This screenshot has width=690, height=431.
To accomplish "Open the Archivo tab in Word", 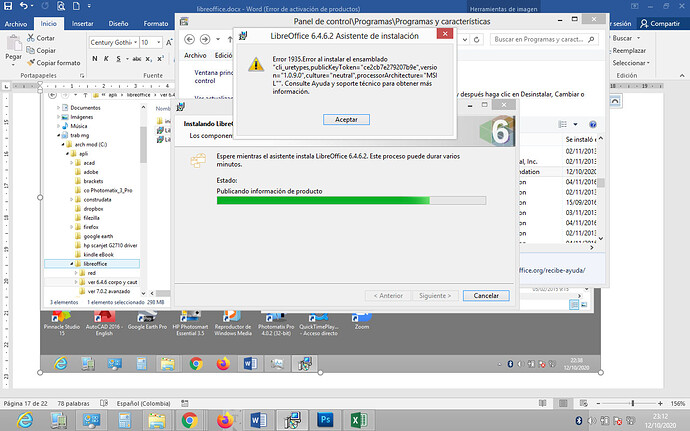I will [16, 24].
